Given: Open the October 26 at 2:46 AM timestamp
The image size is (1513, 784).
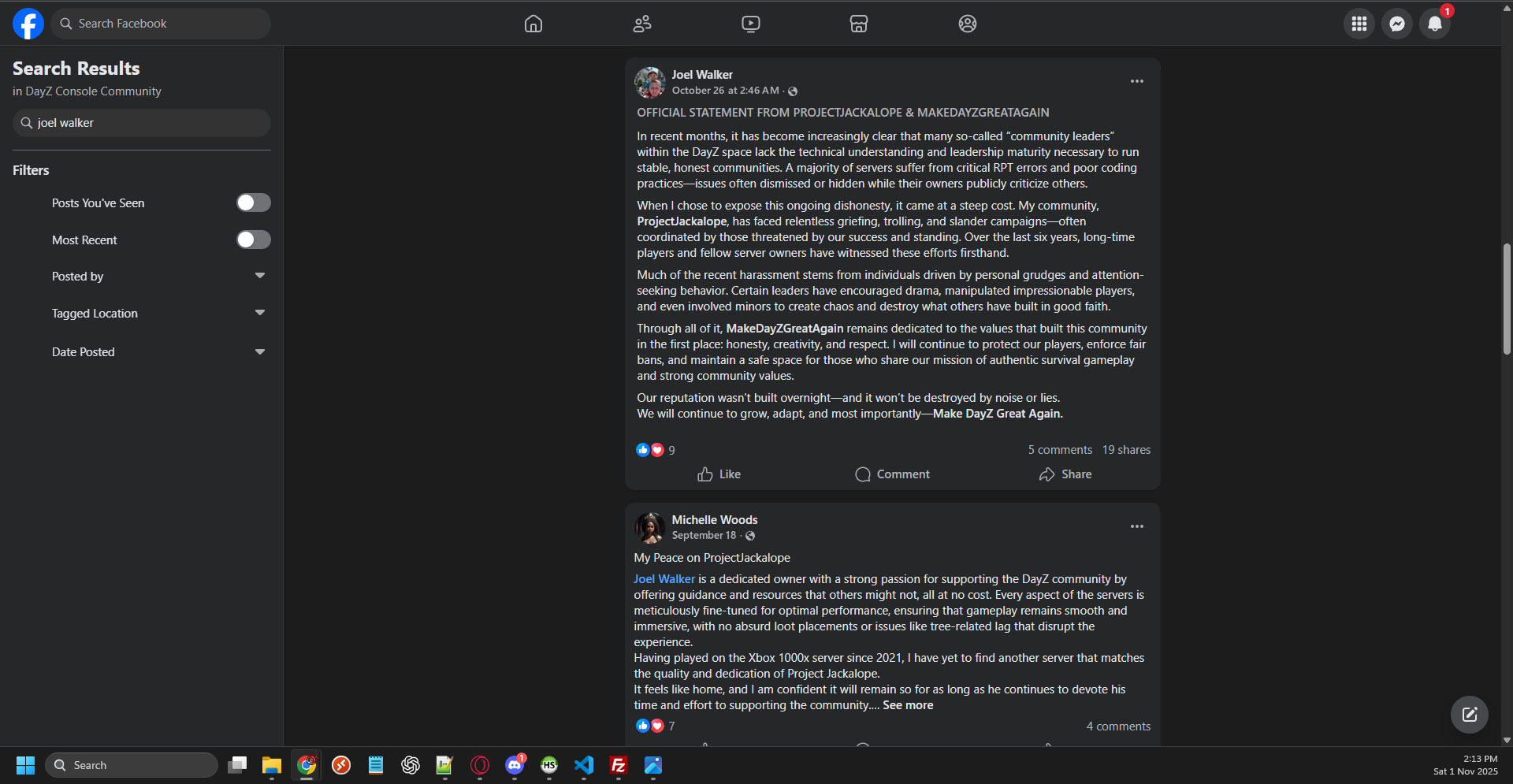Looking at the screenshot, I should tap(725, 91).
